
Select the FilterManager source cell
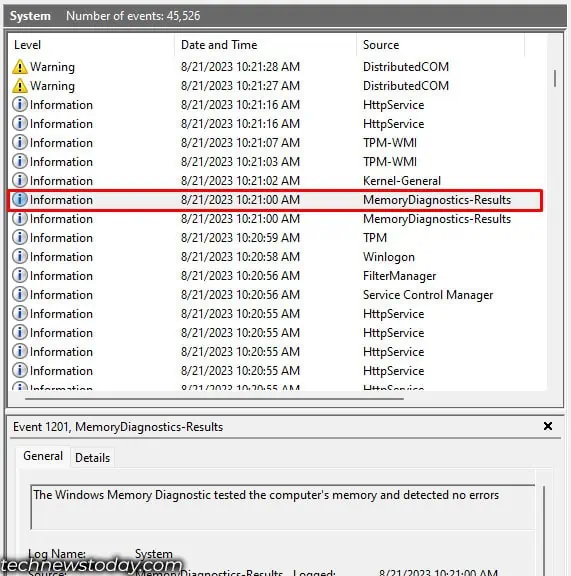399,276
